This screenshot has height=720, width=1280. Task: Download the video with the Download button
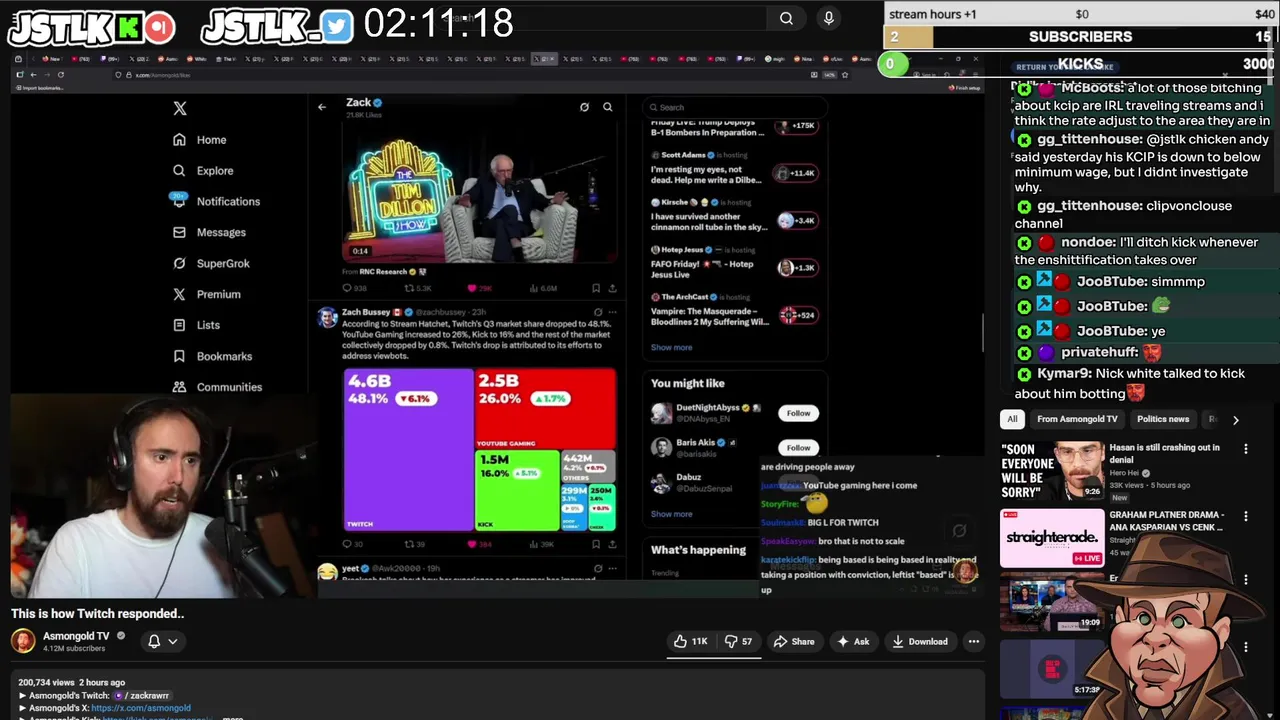tap(919, 642)
